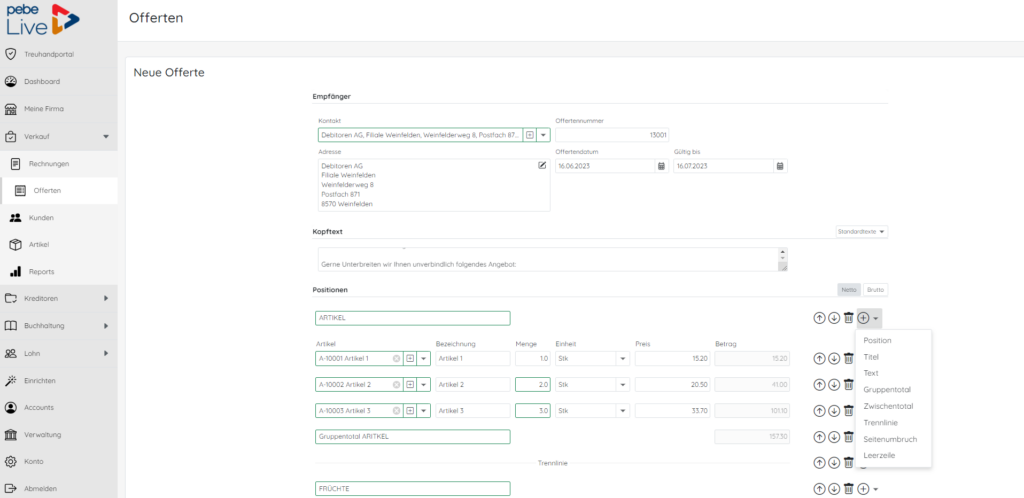The width and height of the screenshot is (1024, 498).
Task: Open calendar picker for Offertendatum
Action: [661, 166]
